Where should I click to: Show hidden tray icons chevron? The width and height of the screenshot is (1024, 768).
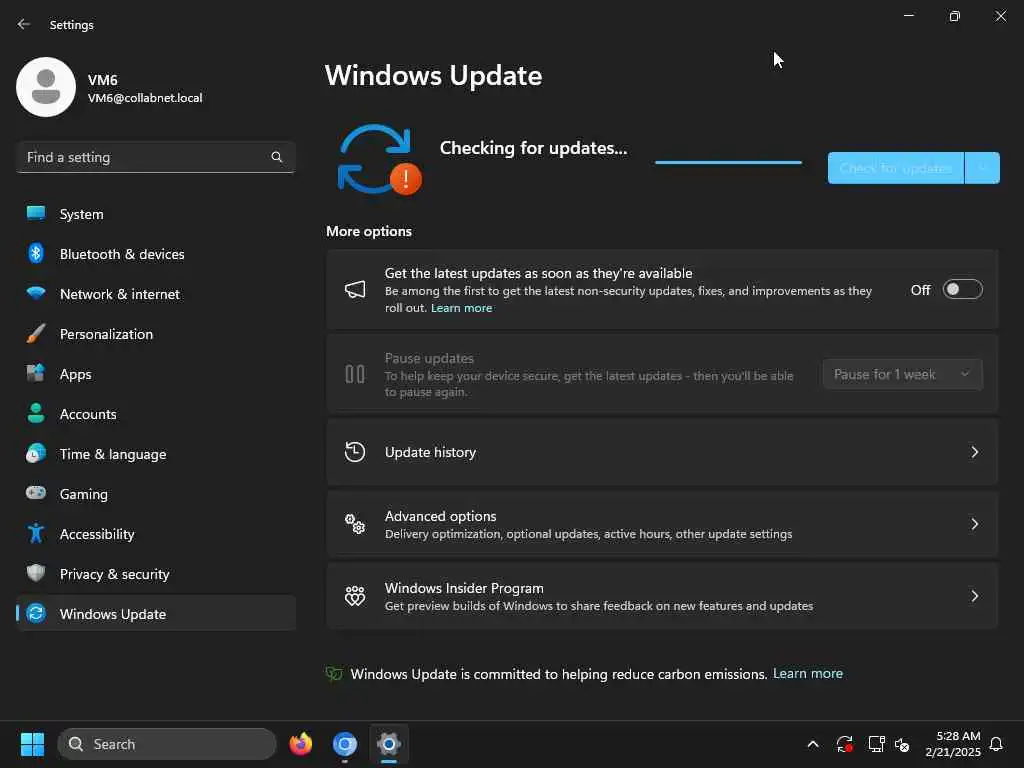[813, 744]
